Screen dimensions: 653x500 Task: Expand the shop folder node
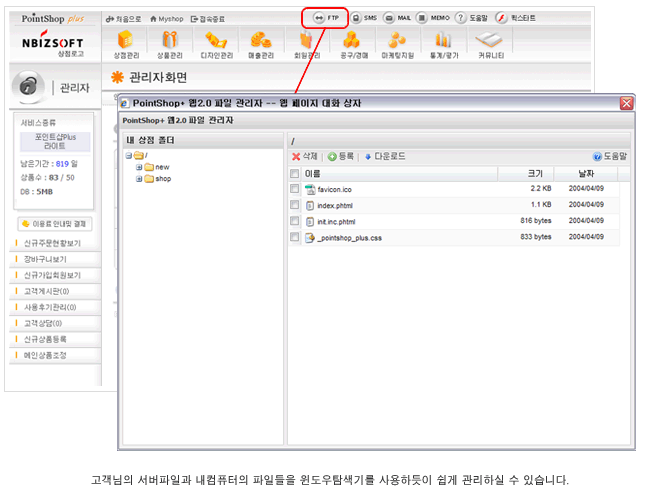(139, 179)
